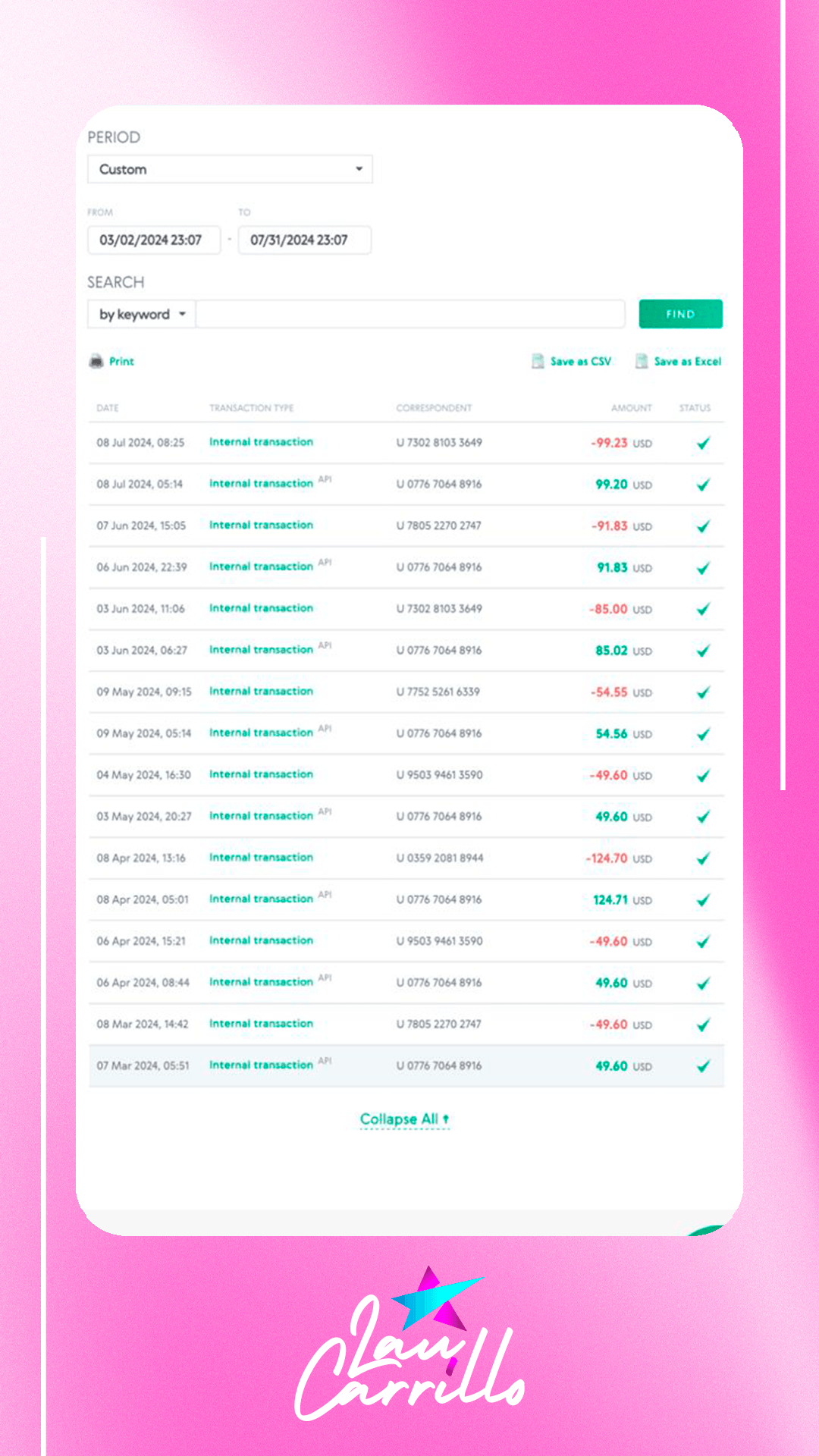Click the keyword search text box
Viewport: 819px width, 1456px height.
coord(410,315)
